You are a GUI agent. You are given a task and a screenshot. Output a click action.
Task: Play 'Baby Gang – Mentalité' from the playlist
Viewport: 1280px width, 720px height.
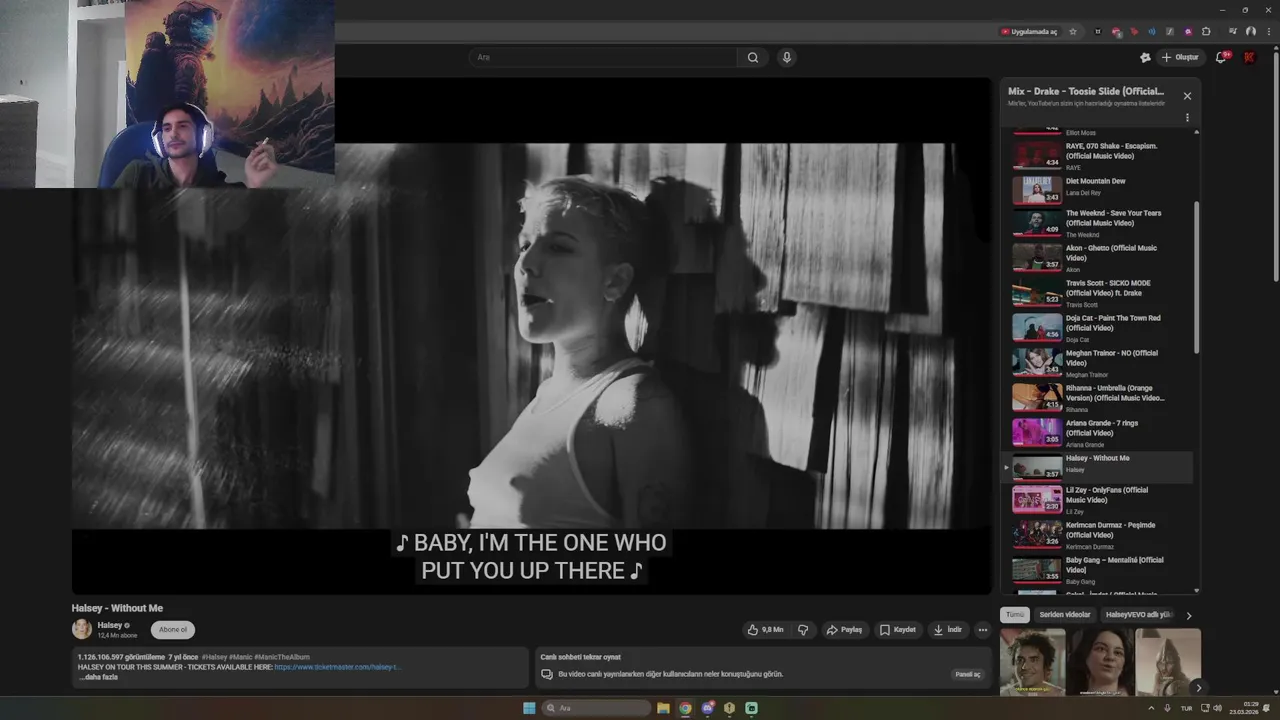point(1101,570)
